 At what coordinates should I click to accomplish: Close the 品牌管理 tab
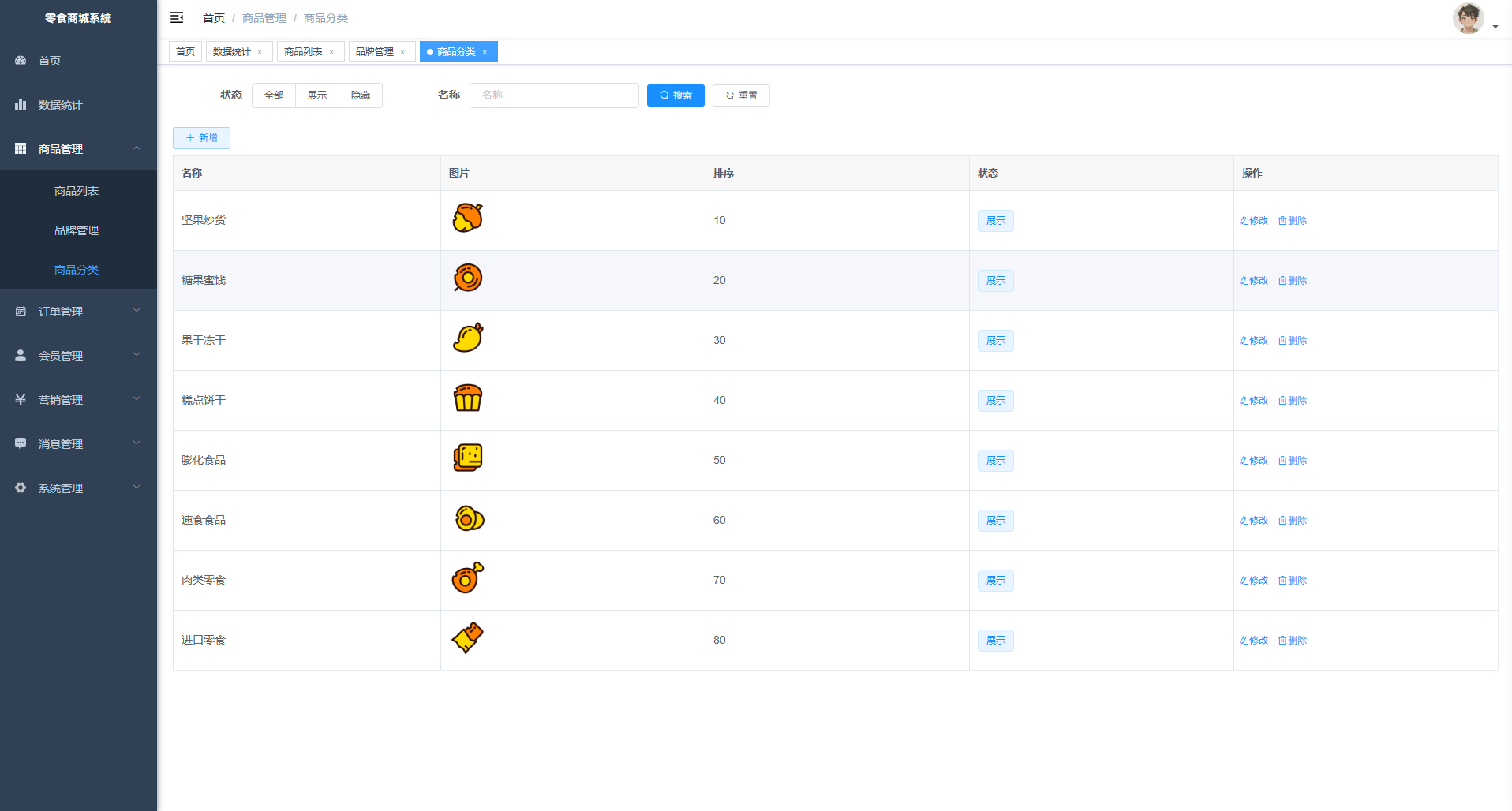402,53
